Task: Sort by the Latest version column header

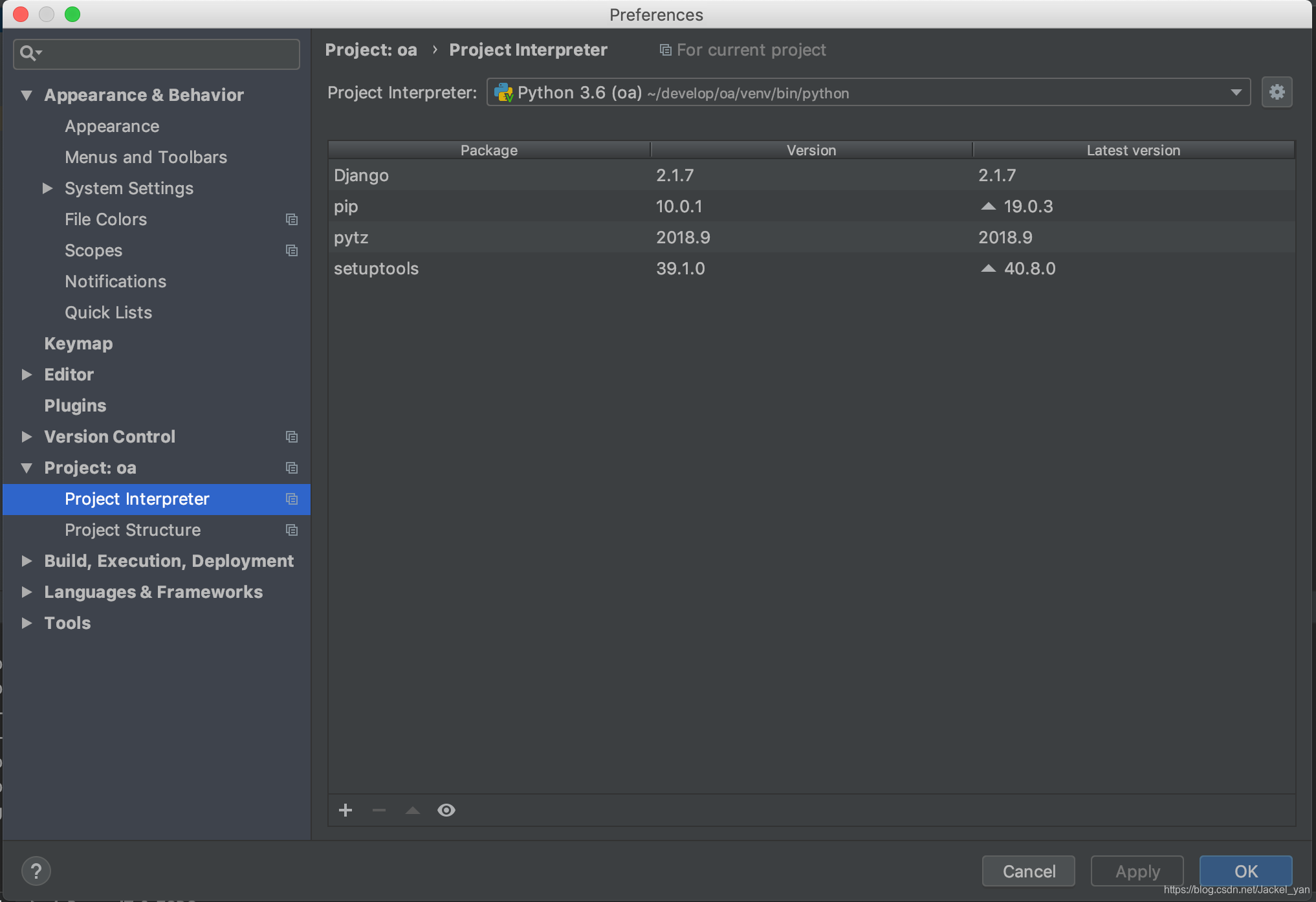Action: click(x=1134, y=150)
